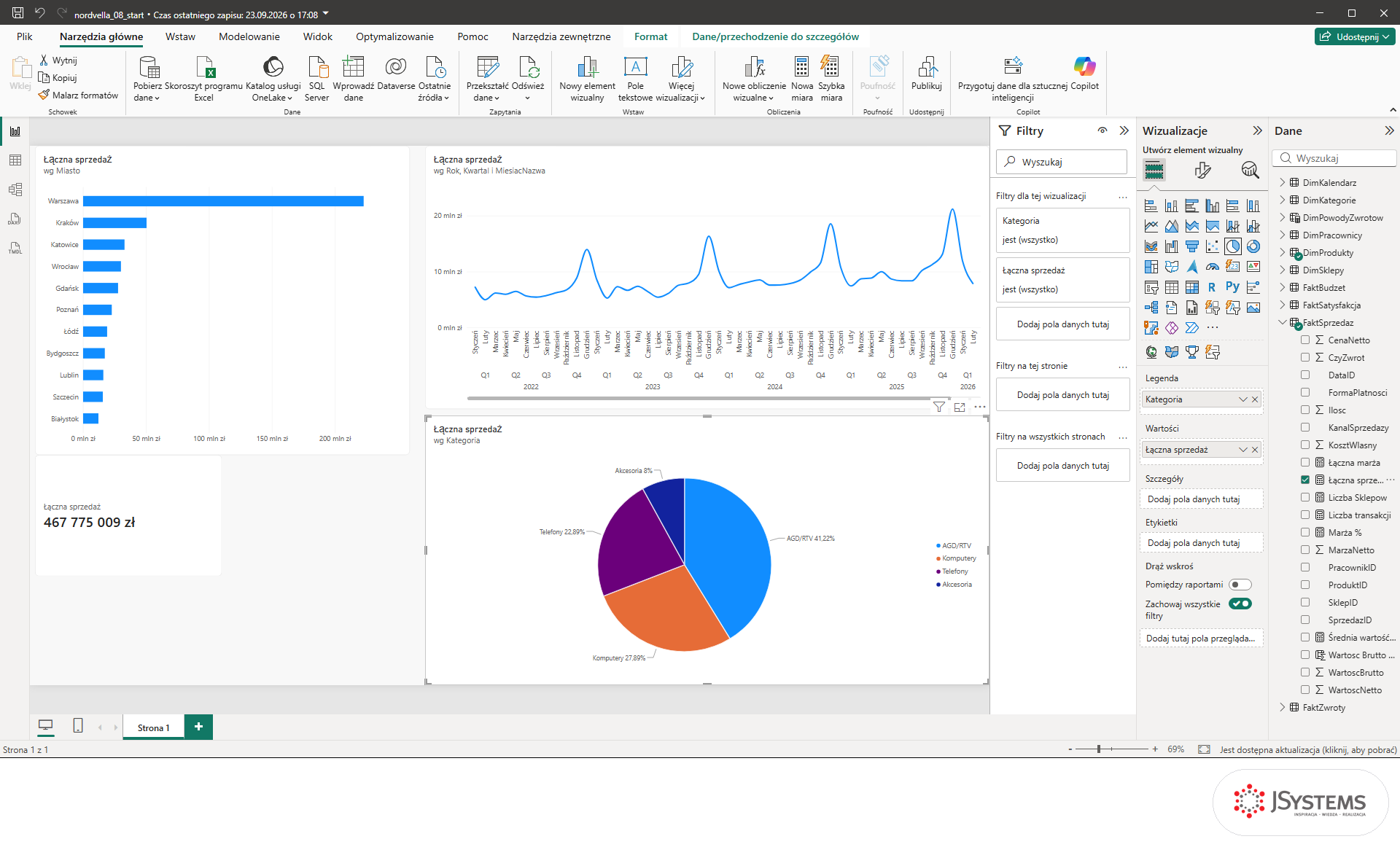Open the Wstaw ribbon tab
Image resolution: width=1400 pixels, height=847 pixels.
pos(180,36)
